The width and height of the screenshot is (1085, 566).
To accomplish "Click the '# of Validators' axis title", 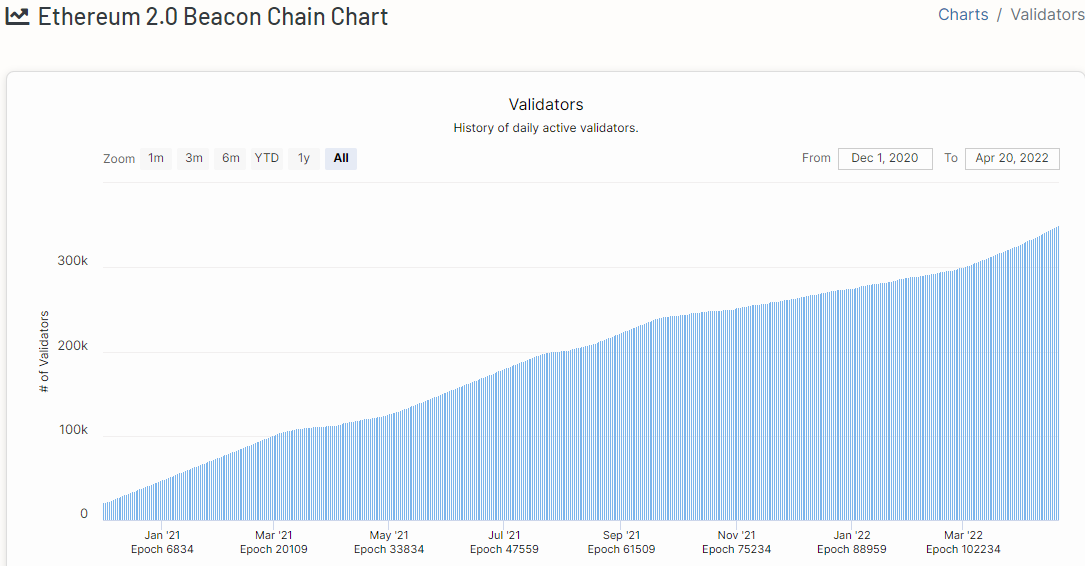I will point(44,352).
